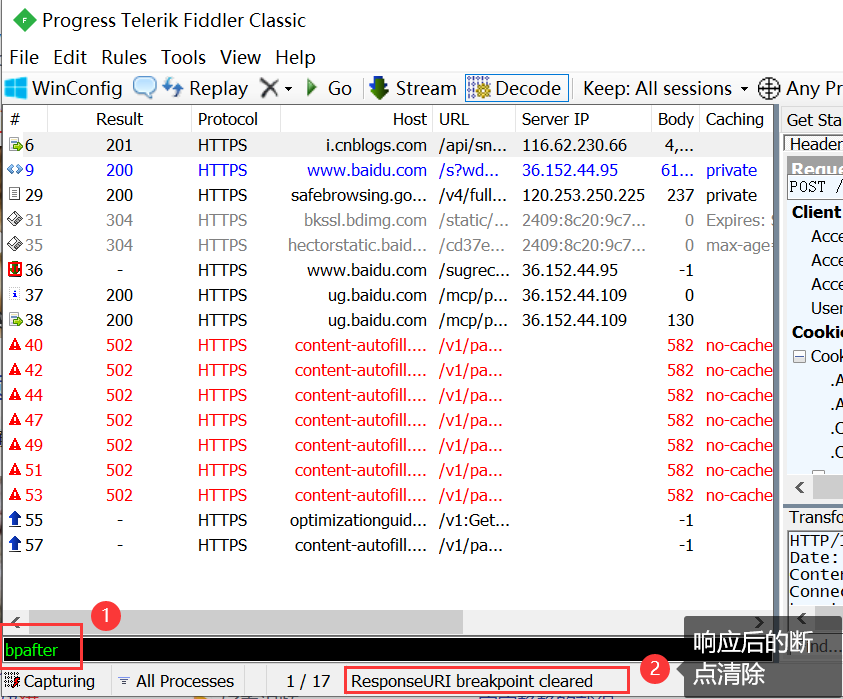Open the Tools menu
The width and height of the screenshot is (843, 699).
pos(183,57)
